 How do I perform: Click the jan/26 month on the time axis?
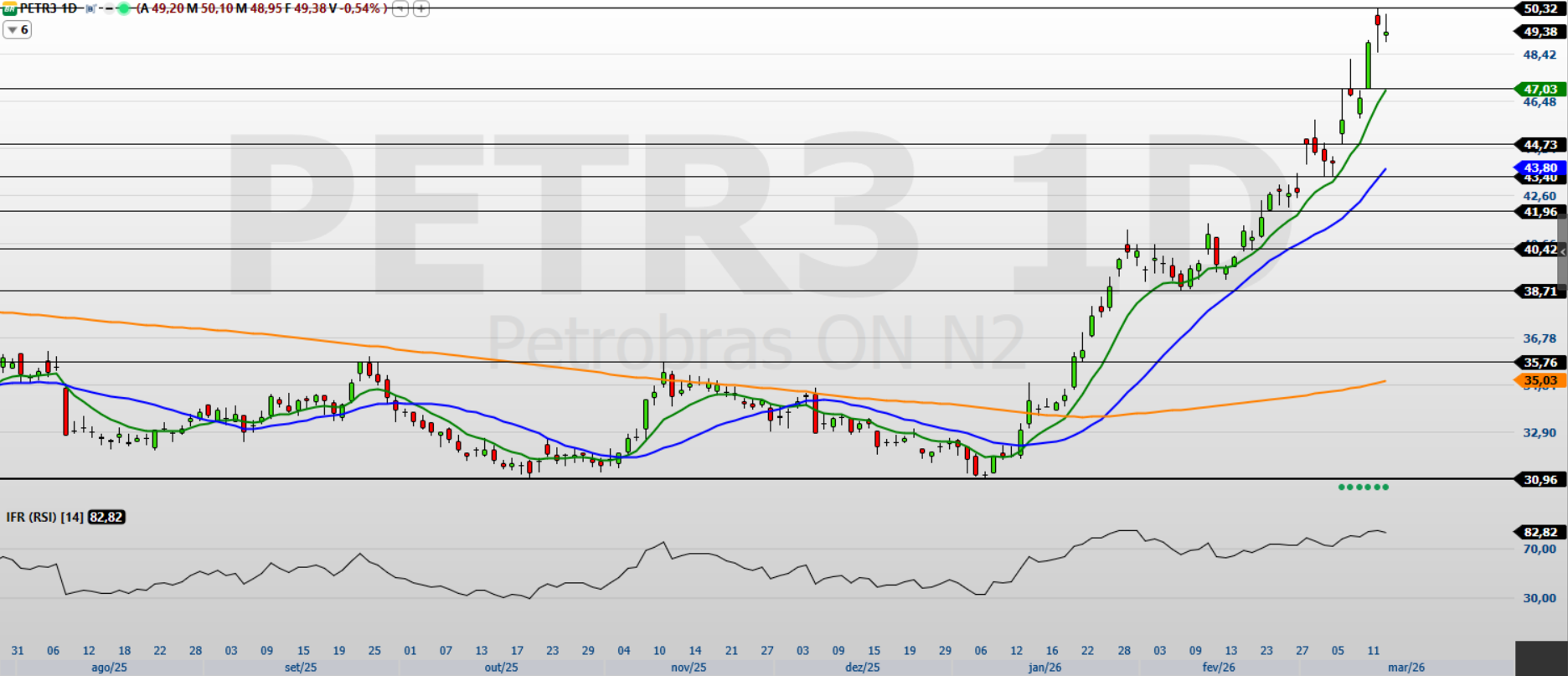(x=1044, y=668)
